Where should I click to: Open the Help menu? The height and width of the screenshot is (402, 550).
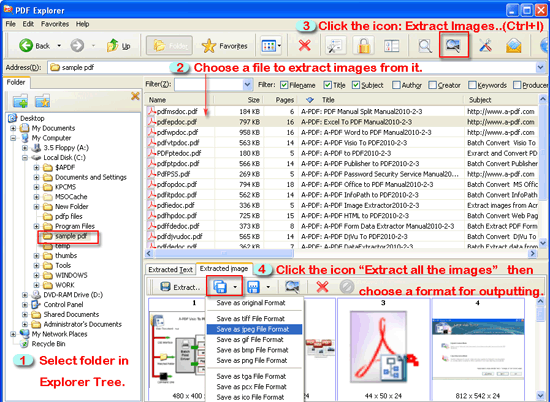[82, 24]
